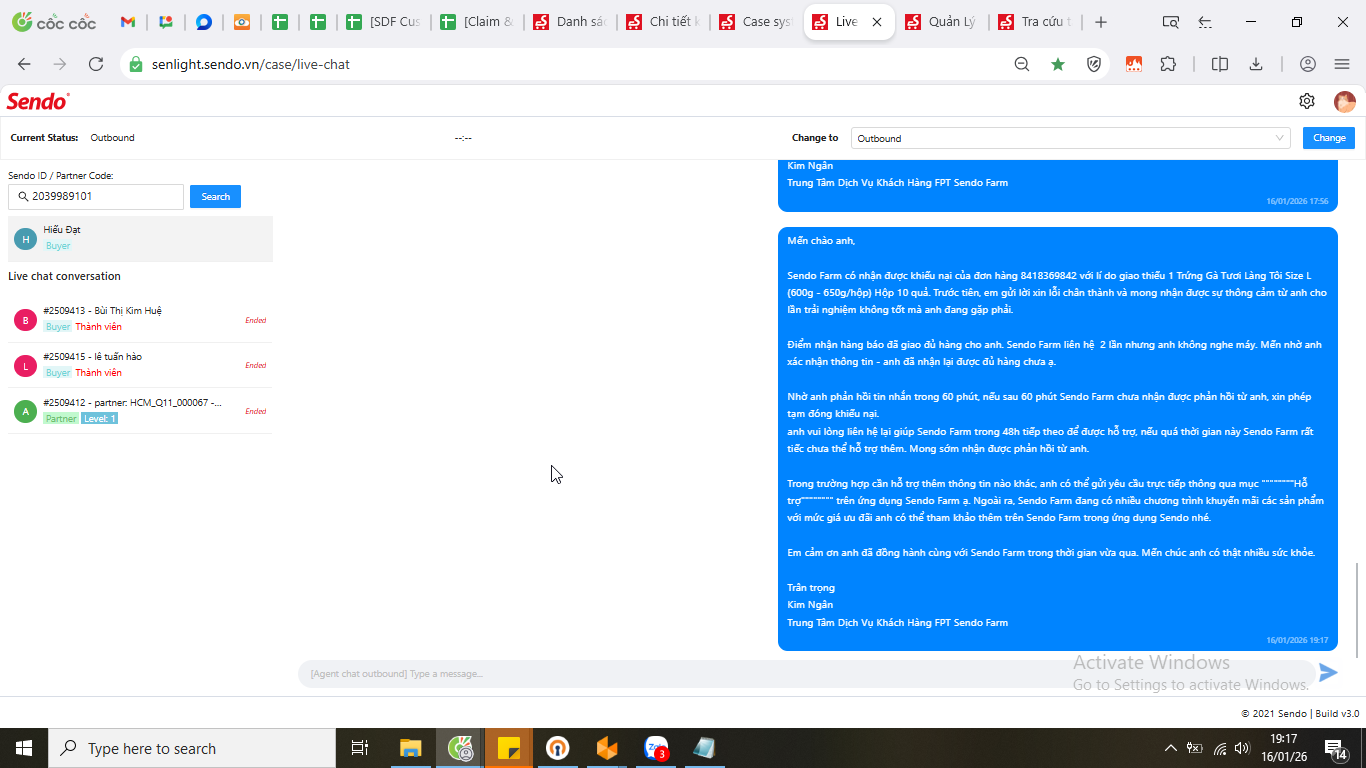Select the Hiếu Đạt buyer entry

(140, 239)
